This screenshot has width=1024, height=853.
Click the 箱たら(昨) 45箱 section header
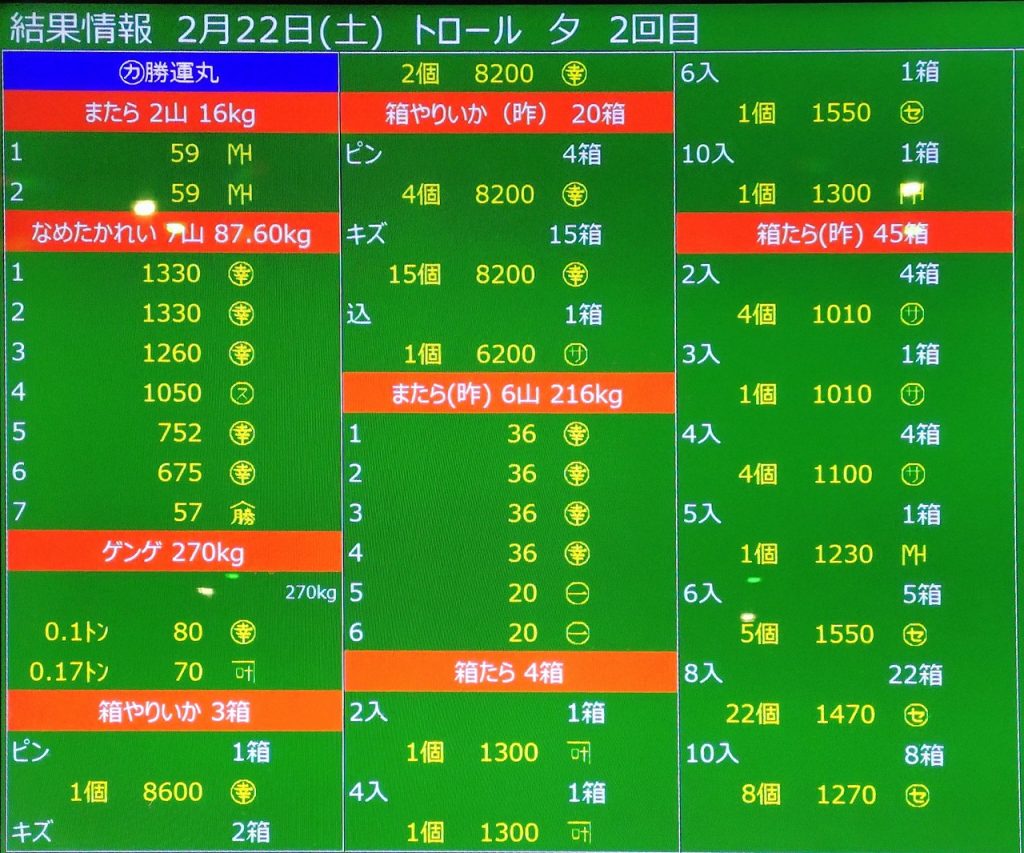[842, 234]
